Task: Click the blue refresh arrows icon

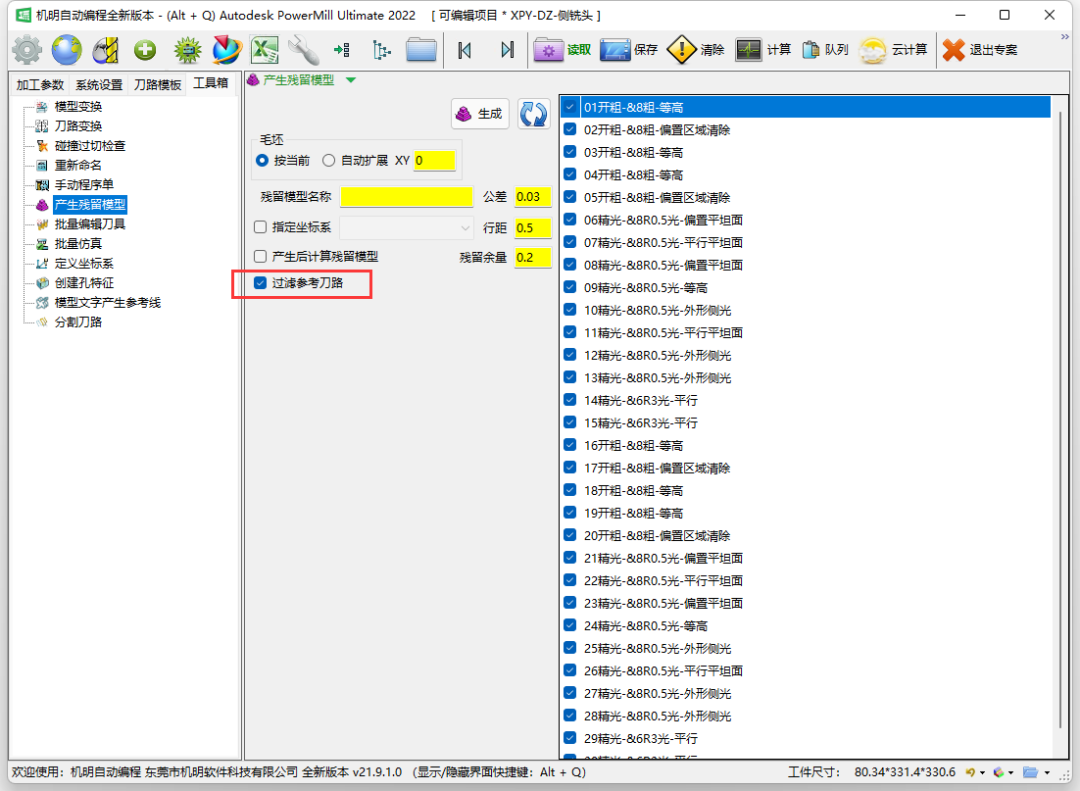Action: (534, 114)
